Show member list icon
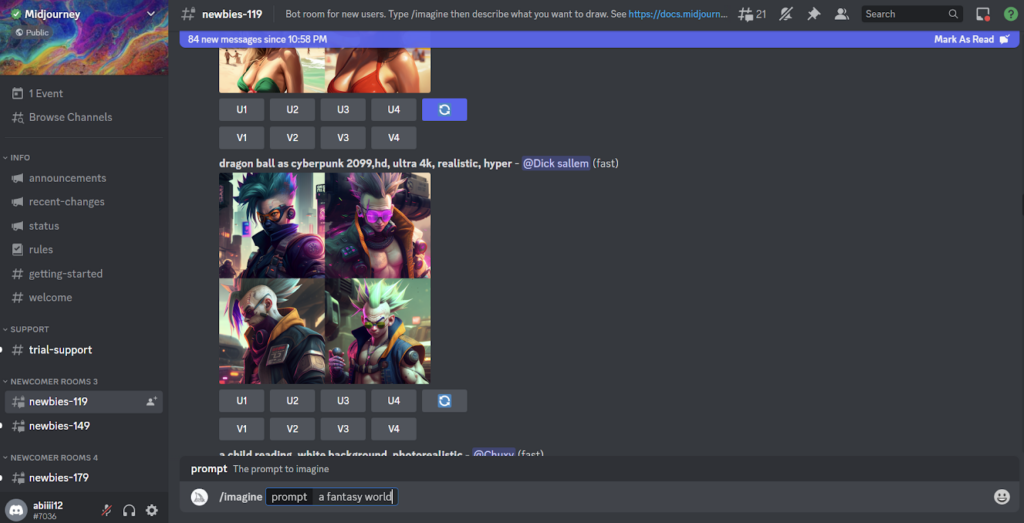The height and width of the screenshot is (523, 1024). click(842, 14)
